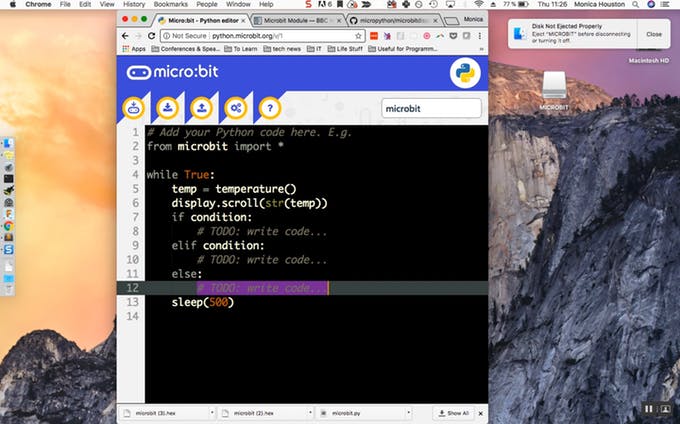Click the Save script download icon
The height and width of the screenshot is (424, 680).
167,108
